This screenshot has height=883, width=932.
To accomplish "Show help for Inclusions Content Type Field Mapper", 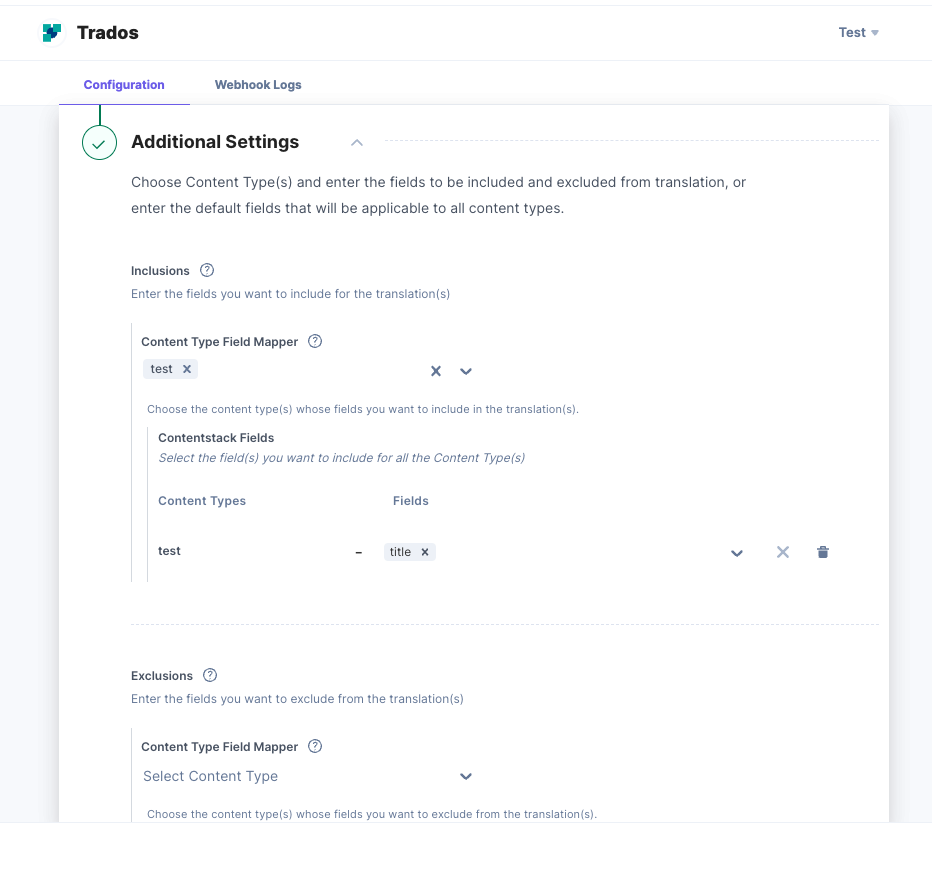I will tap(315, 341).
